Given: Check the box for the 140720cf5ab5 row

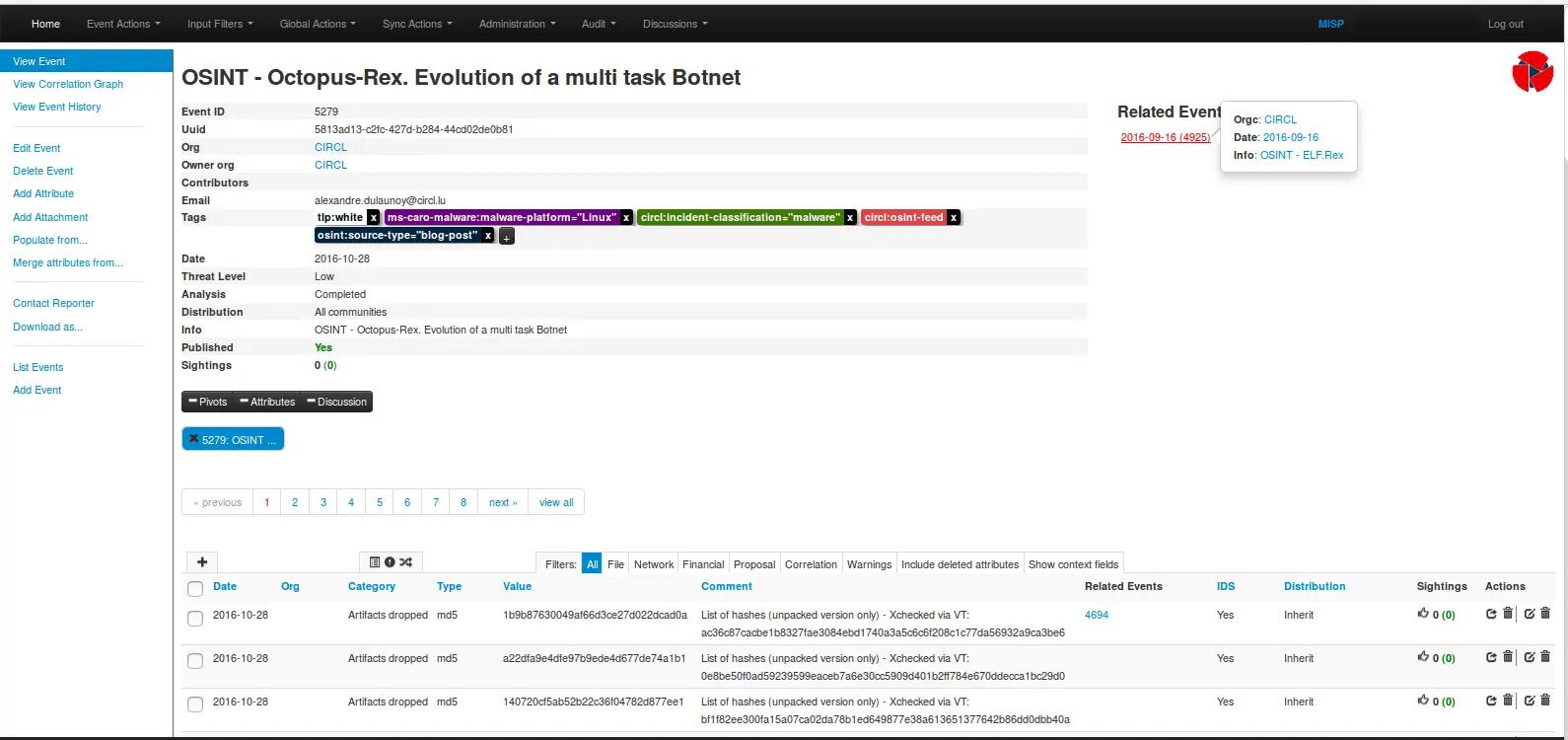Looking at the screenshot, I should [x=195, y=704].
